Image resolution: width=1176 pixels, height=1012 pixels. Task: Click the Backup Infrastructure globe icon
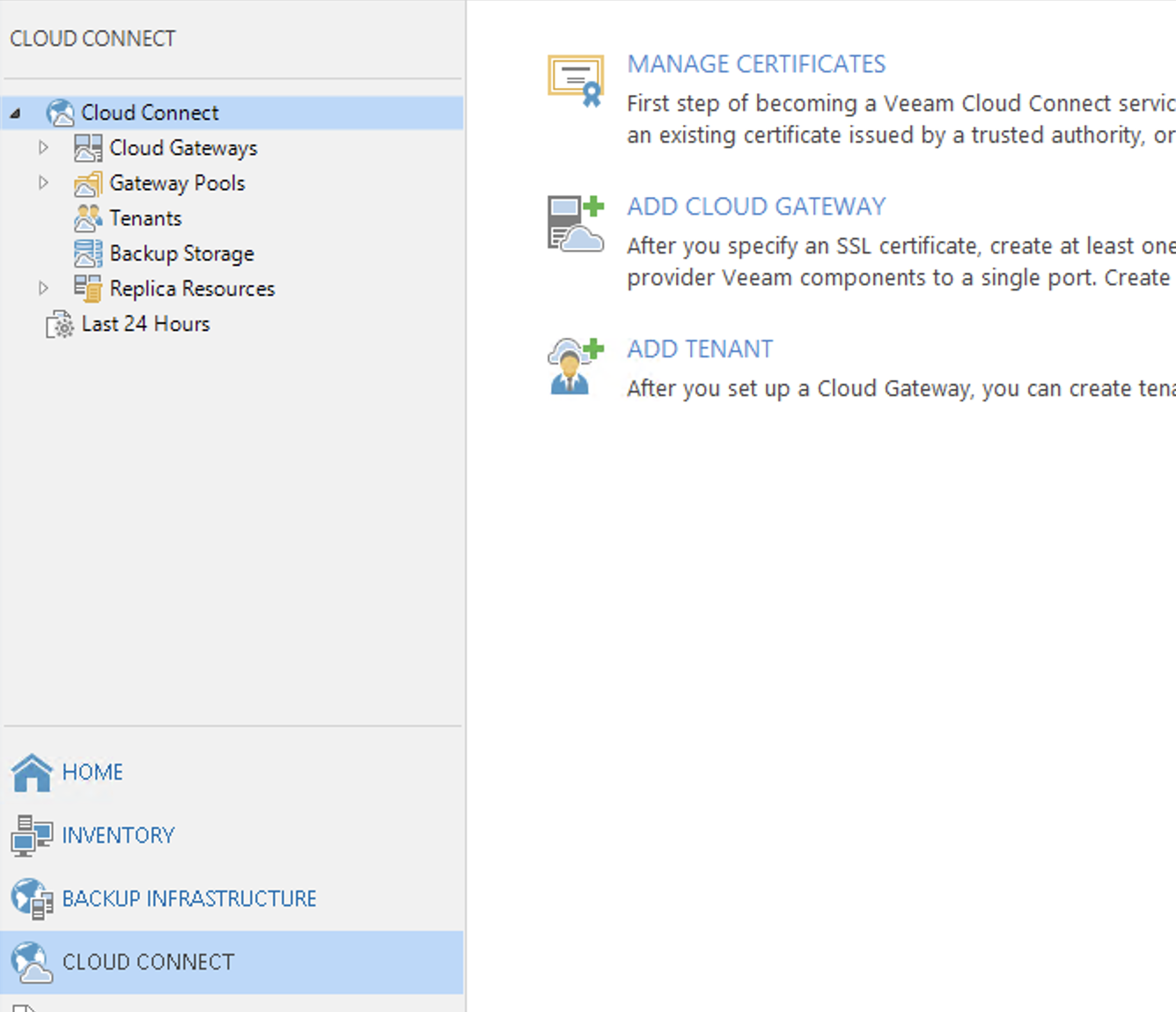coord(33,899)
